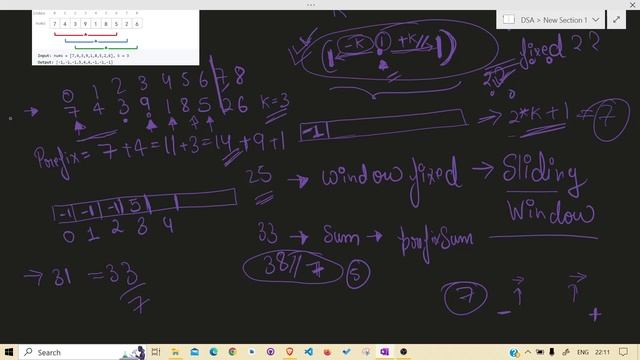Click the embedded array diagram image
Screen dimensions: 640x360
click(116, 38)
